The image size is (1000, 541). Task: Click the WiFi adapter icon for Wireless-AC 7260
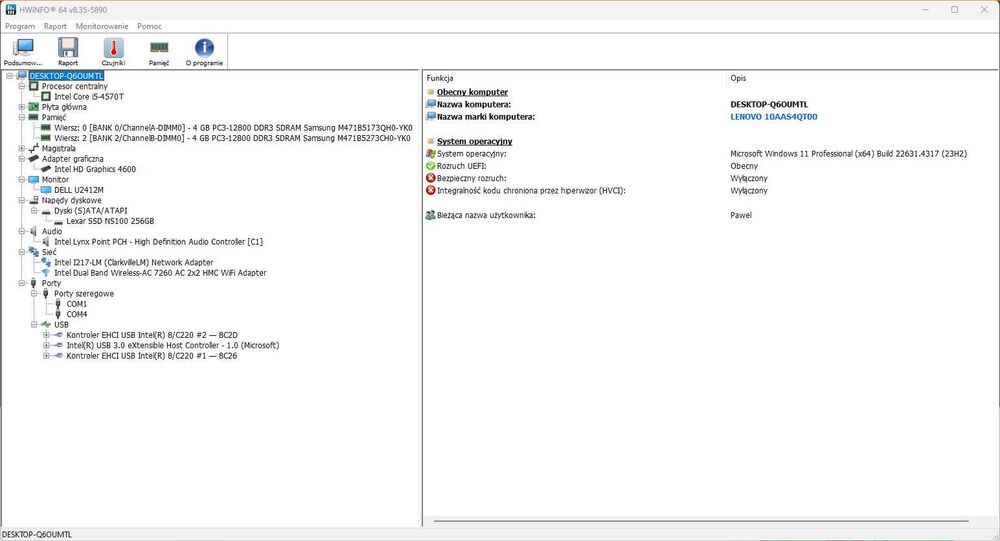coord(46,272)
